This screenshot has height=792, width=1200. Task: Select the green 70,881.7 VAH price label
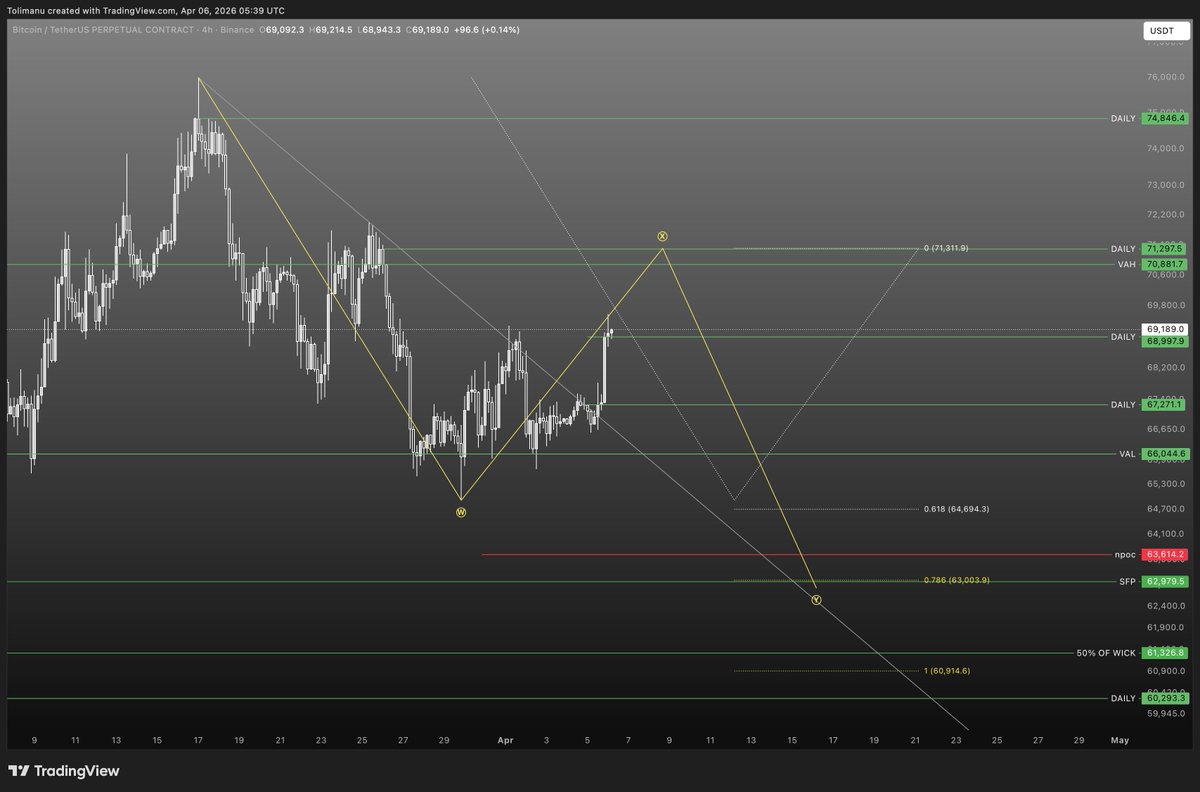click(1166, 264)
